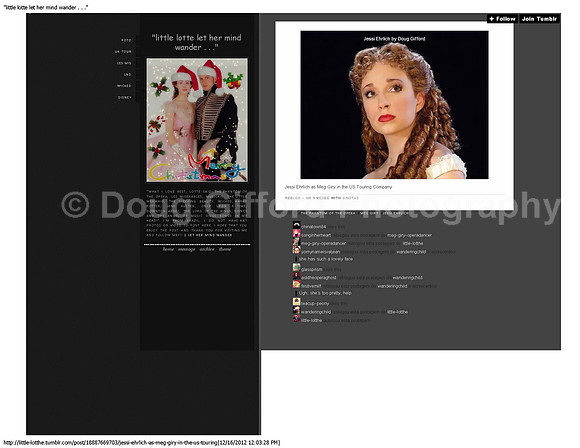Open glassprism username link
The image size is (580, 448).
(311, 270)
